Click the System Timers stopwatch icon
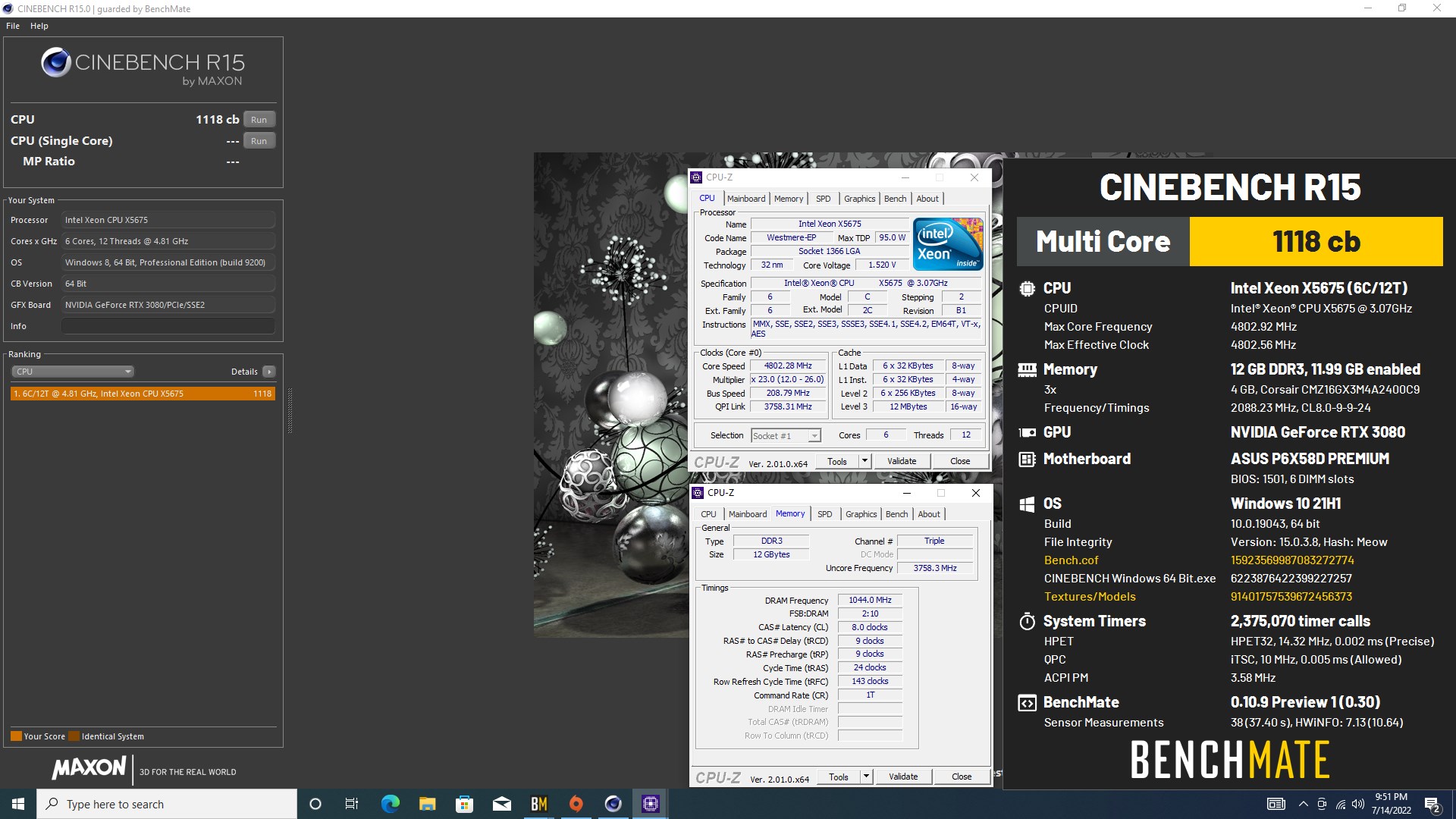 pos(1027,621)
